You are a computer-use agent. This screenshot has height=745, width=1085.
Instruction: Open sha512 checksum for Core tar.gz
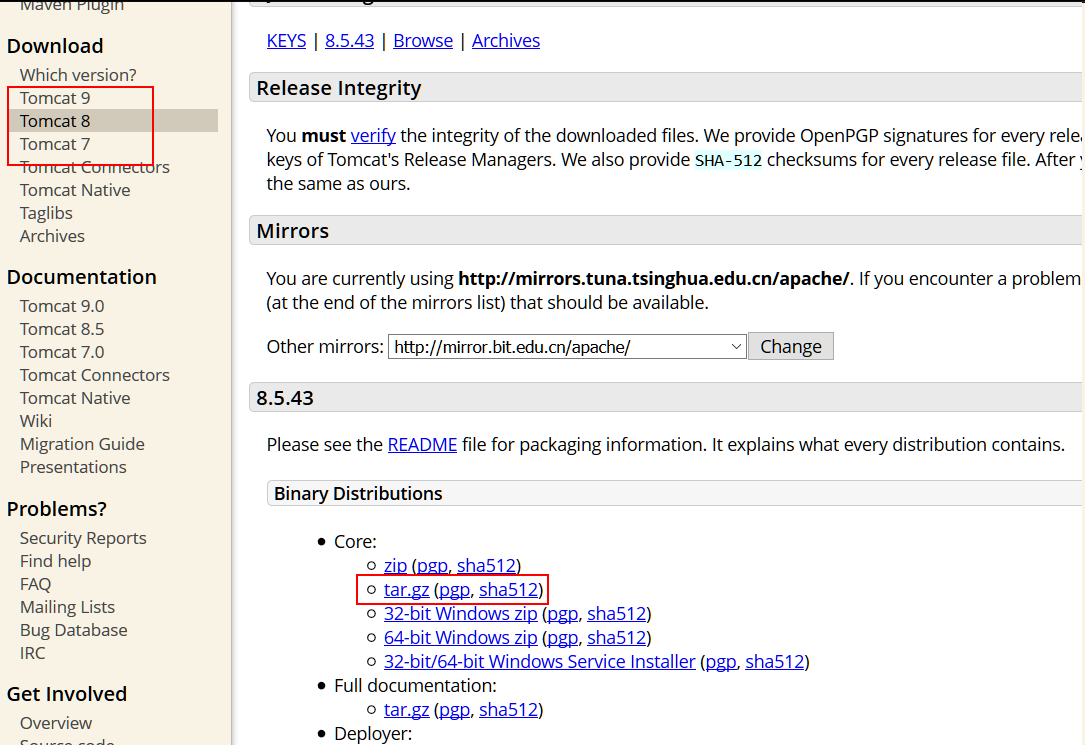click(509, 590)
